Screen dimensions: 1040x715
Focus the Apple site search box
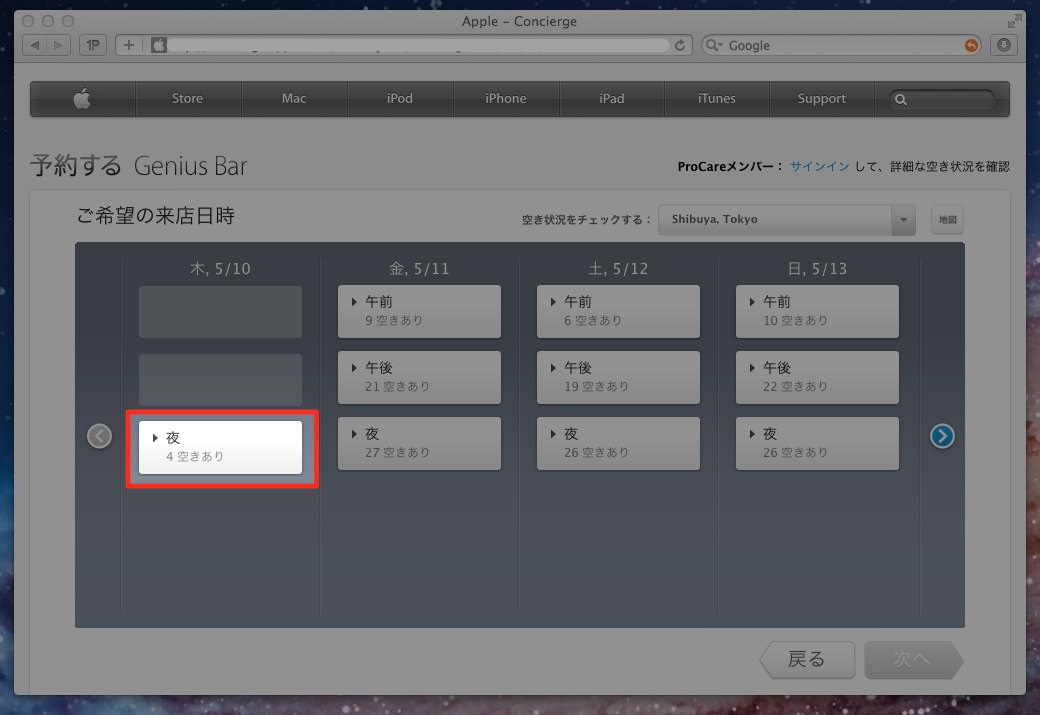(x=942, y=99)
